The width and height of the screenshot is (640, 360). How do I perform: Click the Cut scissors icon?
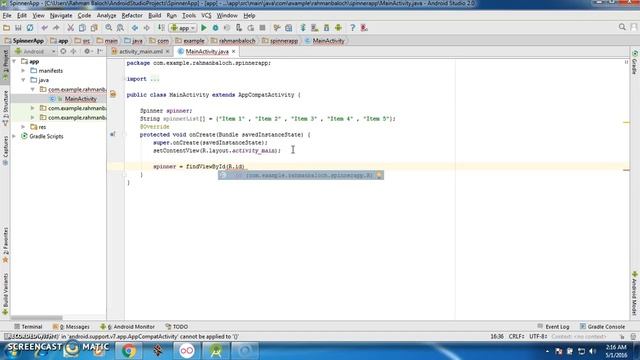coord(70,28)
